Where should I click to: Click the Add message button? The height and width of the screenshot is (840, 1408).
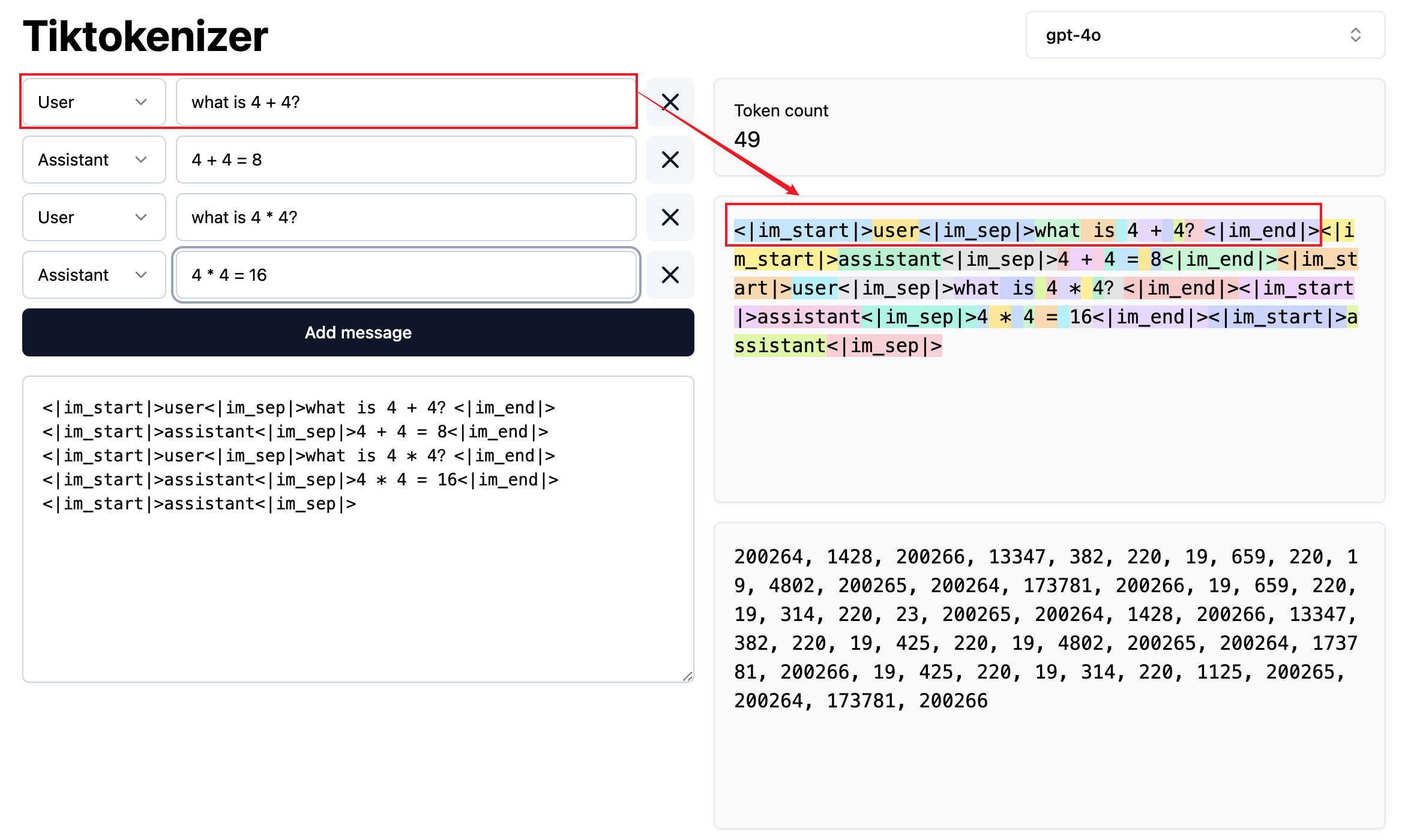point(358,332)
